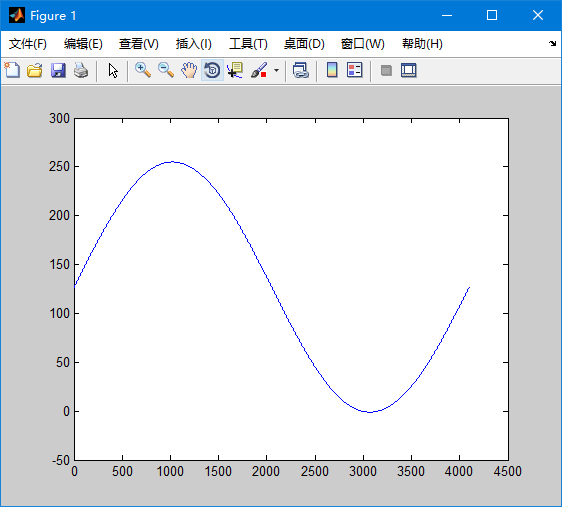Click y-axis tick label 250
Screen dimensions: 562x507
pos(59,167)
